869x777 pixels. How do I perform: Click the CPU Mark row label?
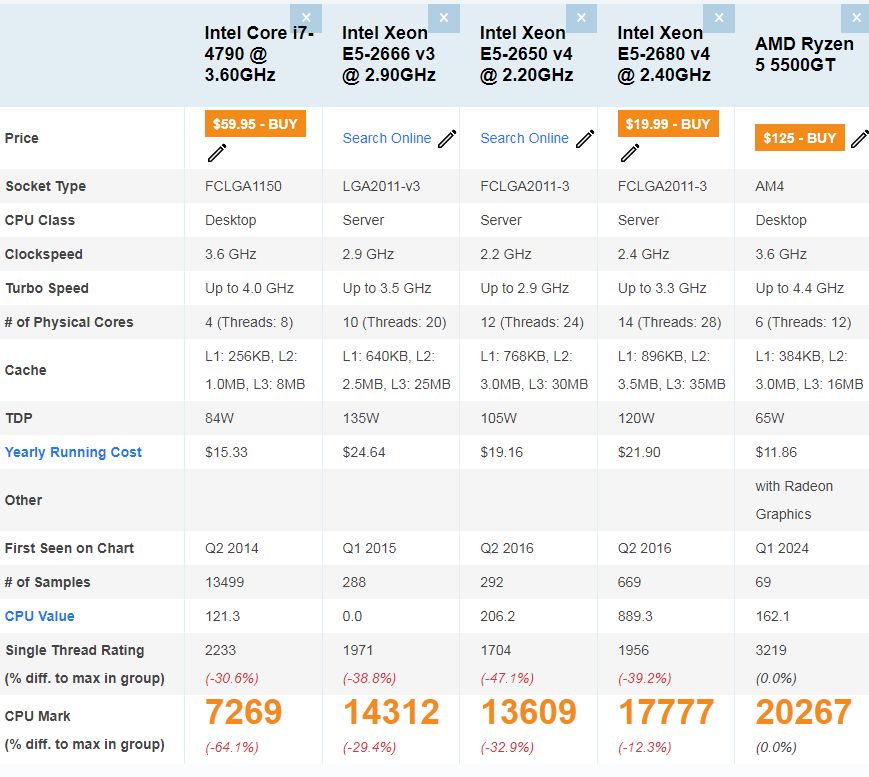38,716
